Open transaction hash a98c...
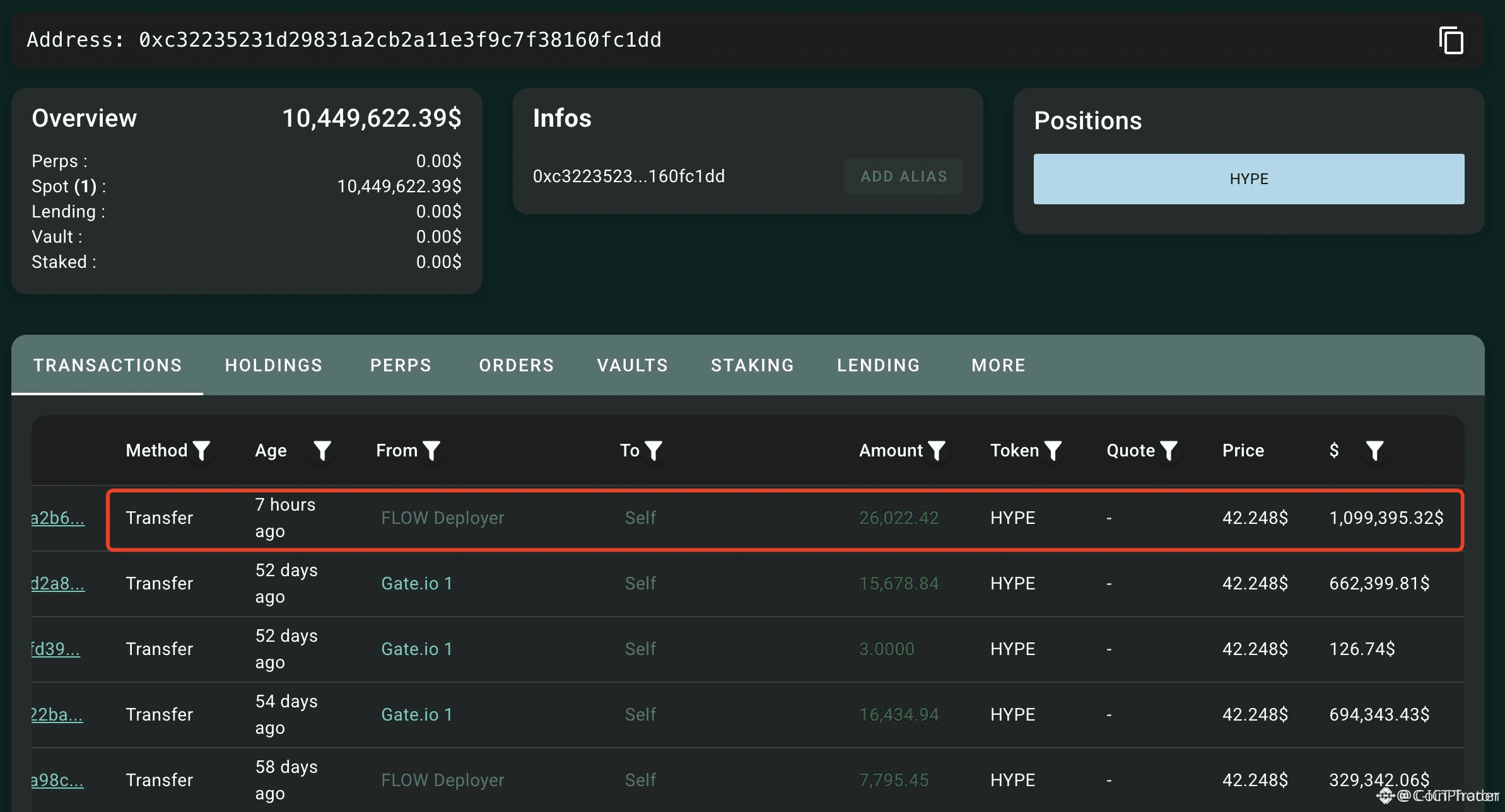 [57, 780]
